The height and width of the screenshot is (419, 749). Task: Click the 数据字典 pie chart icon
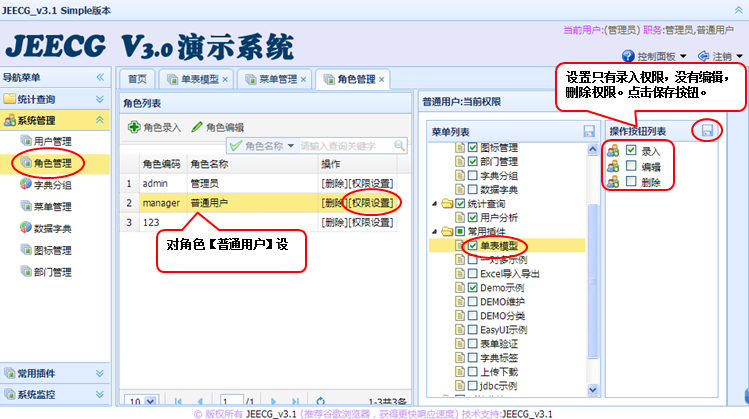pyautogui.click(x=26, y=227)
